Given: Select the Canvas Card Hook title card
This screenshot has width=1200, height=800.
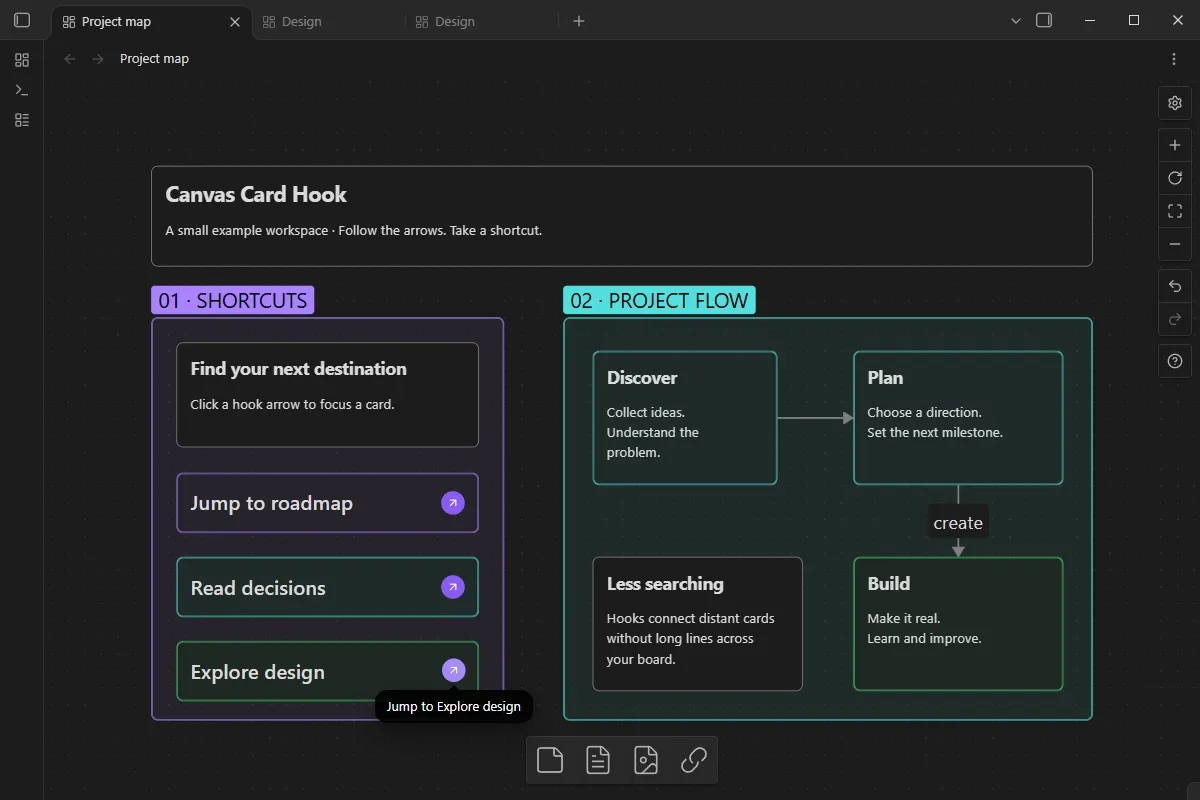Looking at the screenshot, I should pyautogui.click(x=621, y=216).
